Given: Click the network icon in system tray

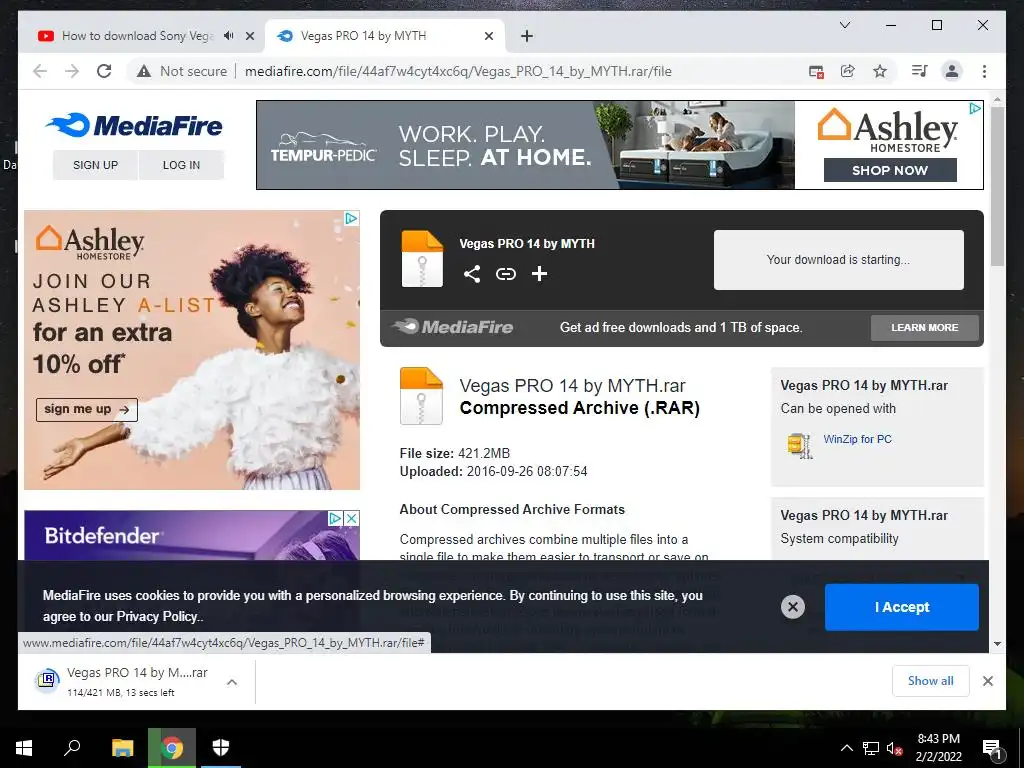Looking at the screenshot, I should tap(871, 748).
